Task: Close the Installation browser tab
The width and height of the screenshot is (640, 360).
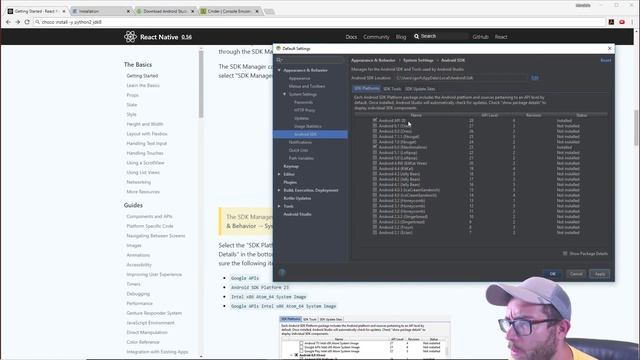Action: (128, 11)
